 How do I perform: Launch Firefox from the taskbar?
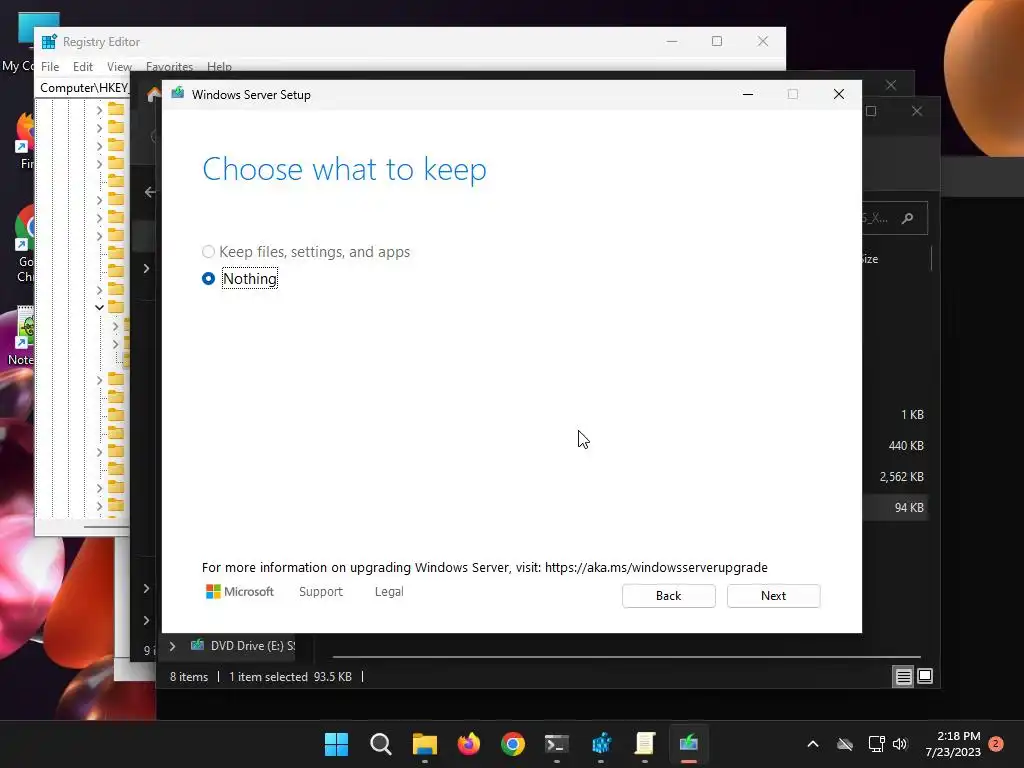coord(469,744)
